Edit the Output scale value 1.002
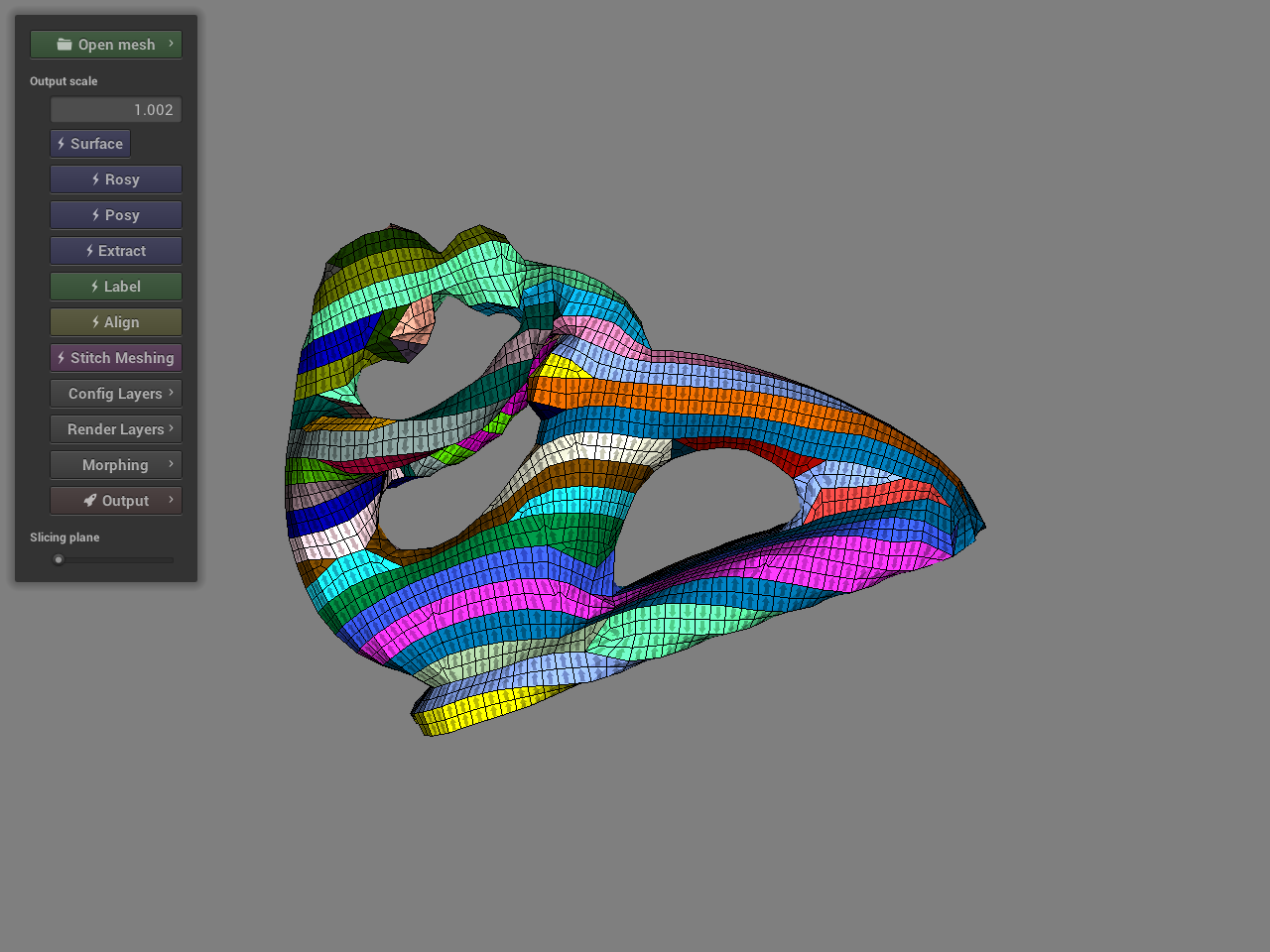This screenshot has height=952, width=1270. (116, 110)
